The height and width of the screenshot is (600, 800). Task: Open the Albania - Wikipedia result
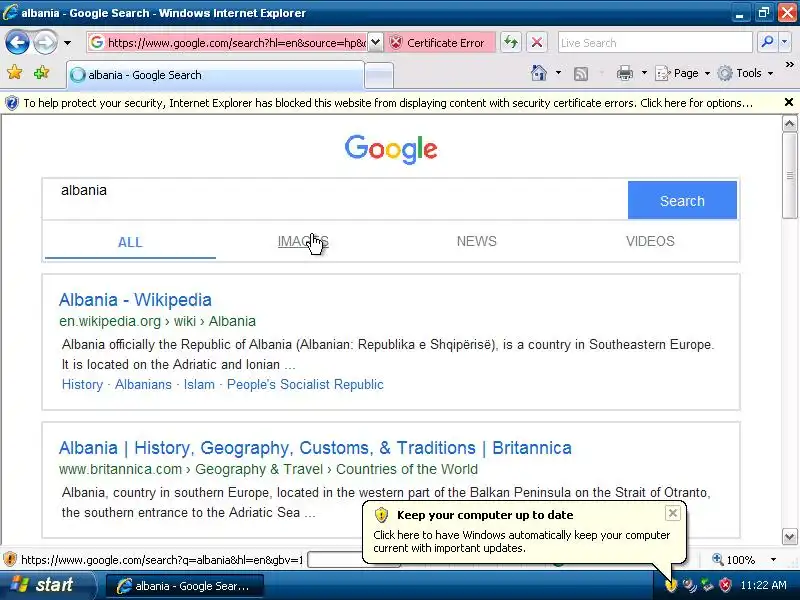135,300
